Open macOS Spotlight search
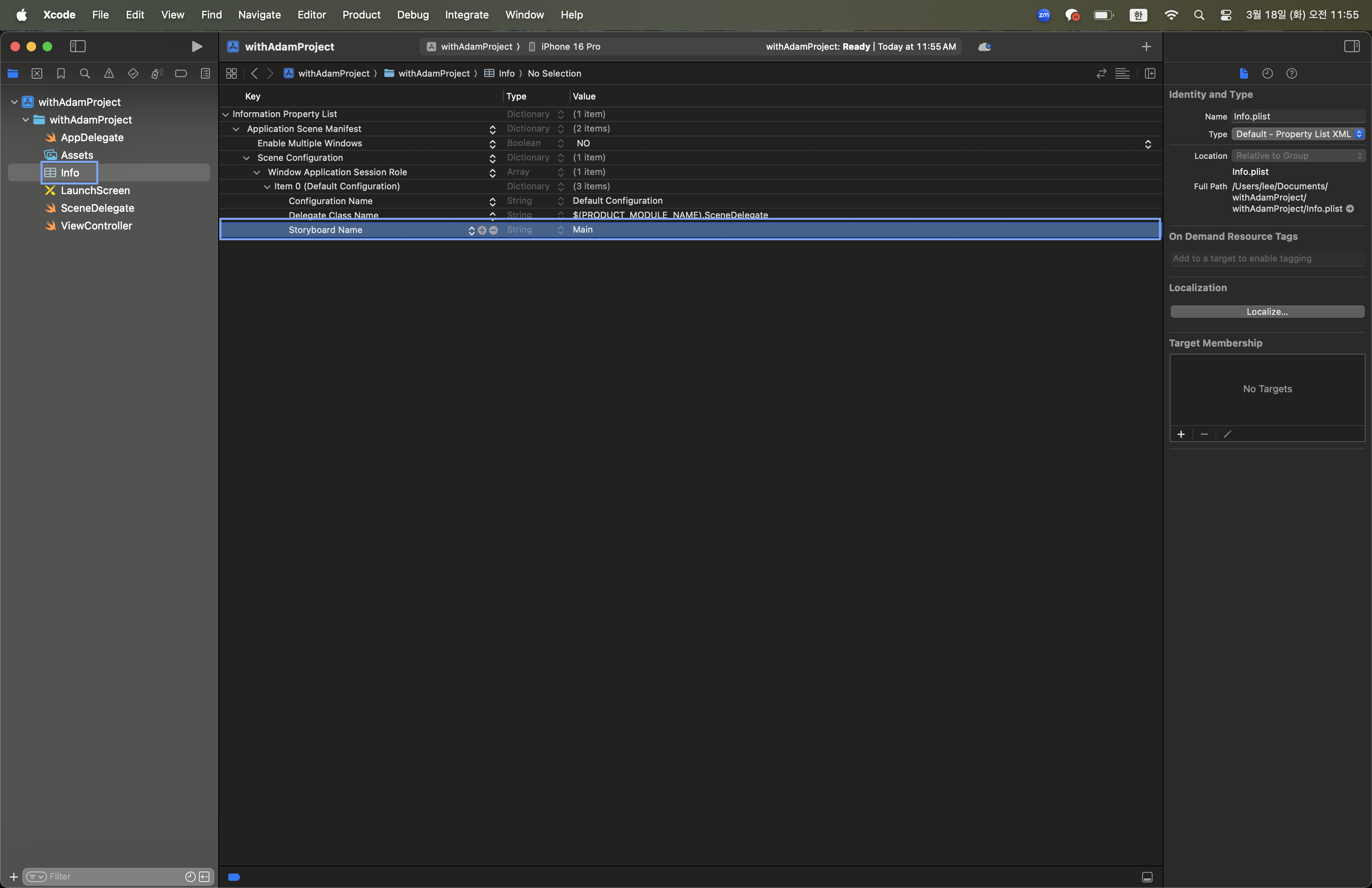Image resolution: width=1372 pixels, height=888 pixels. (1198, 15)
